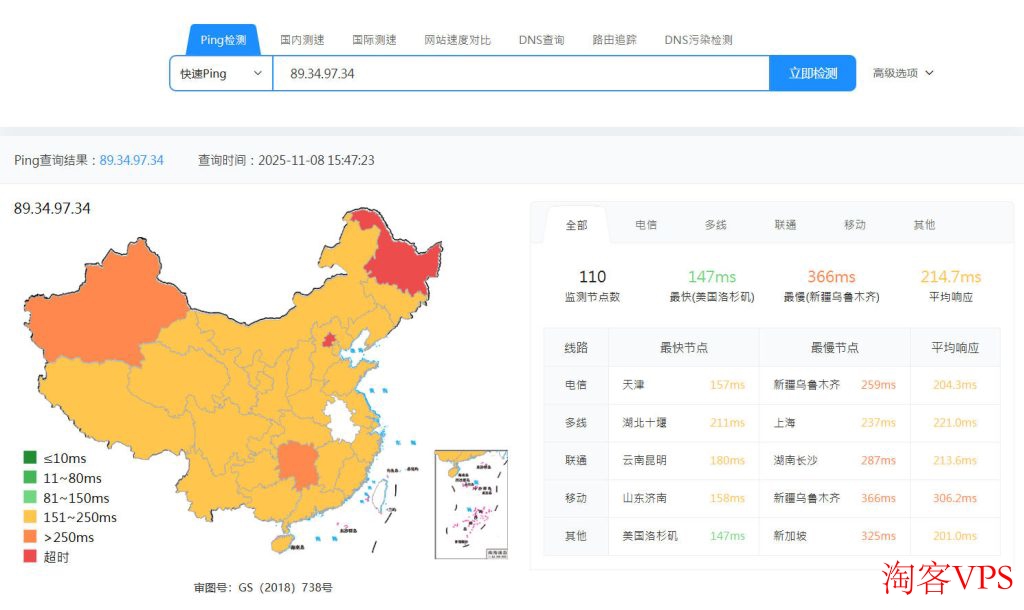Select the 电信 results filter
Viewport: 1024px width, 610px height.
(646, 225)
